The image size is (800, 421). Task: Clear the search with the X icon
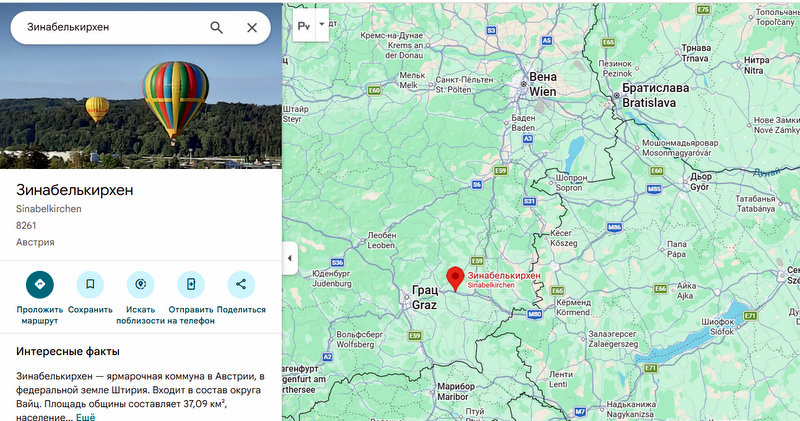[252, 28]
